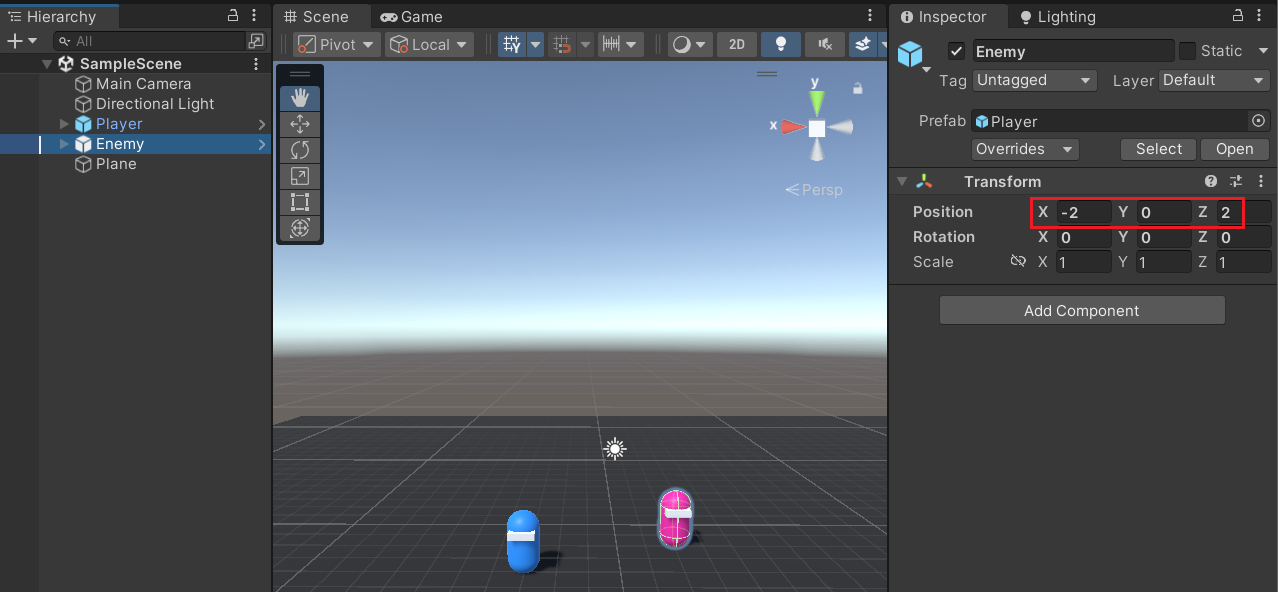Uncheck the Enemy active checkbox
This screenshot has height=592, width=1278.
(957, 51)
